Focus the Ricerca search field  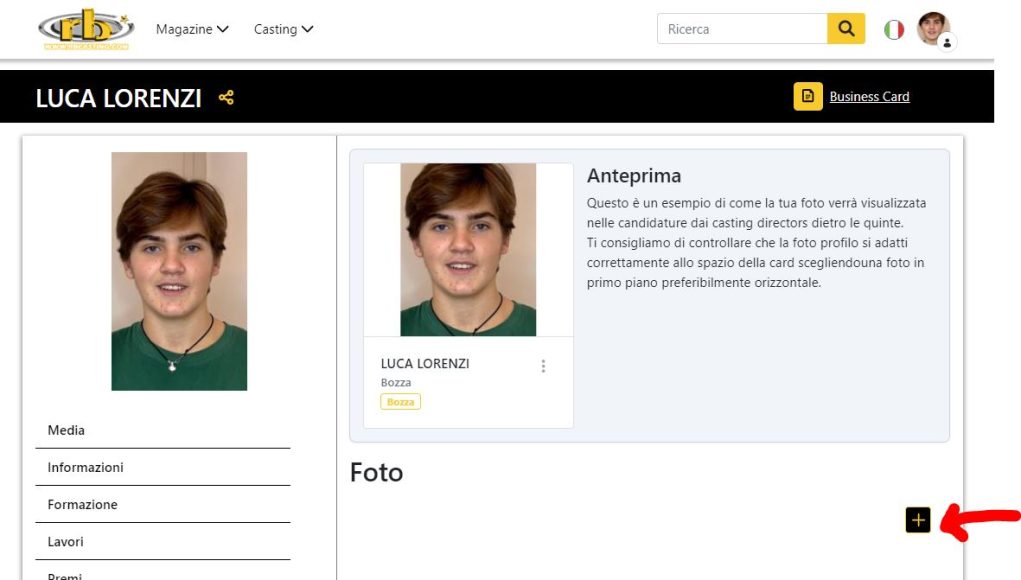[x=742, y=29]
